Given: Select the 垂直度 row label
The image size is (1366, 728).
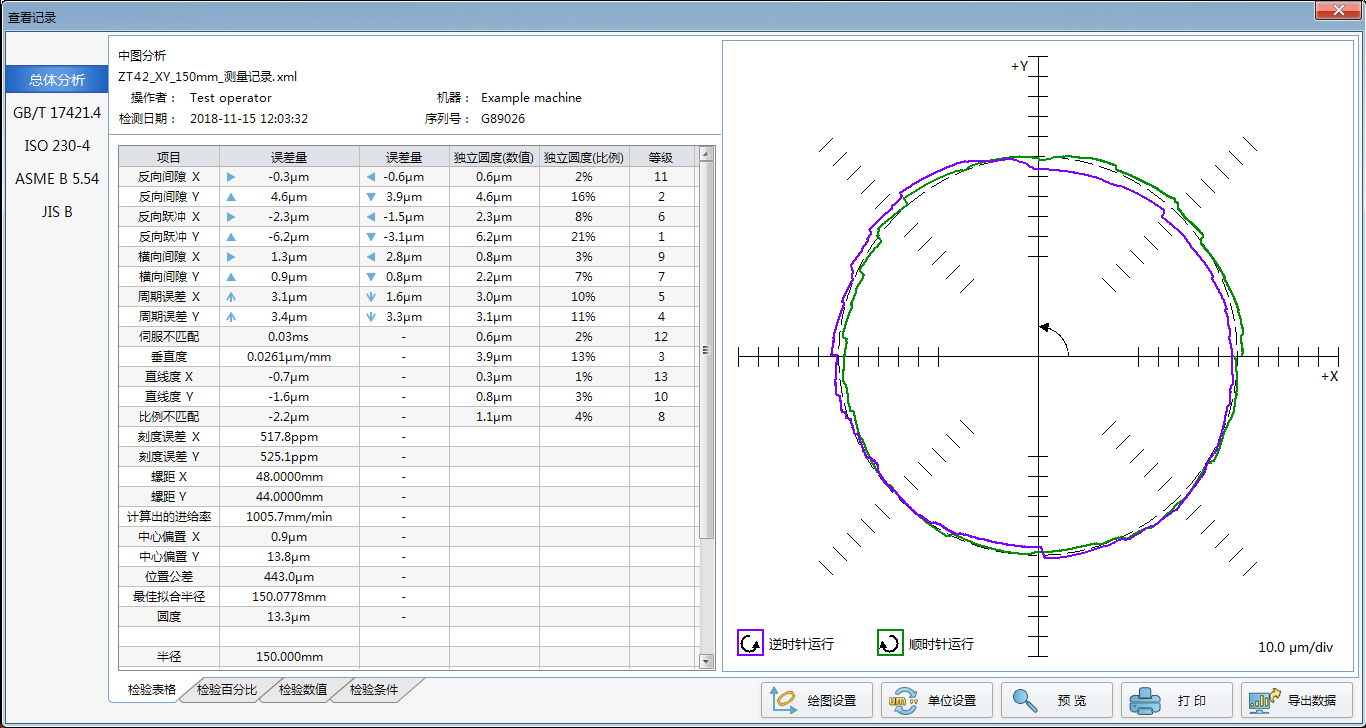Looking at the screenshot, I should pyautogui.click(x=169, y=357).
